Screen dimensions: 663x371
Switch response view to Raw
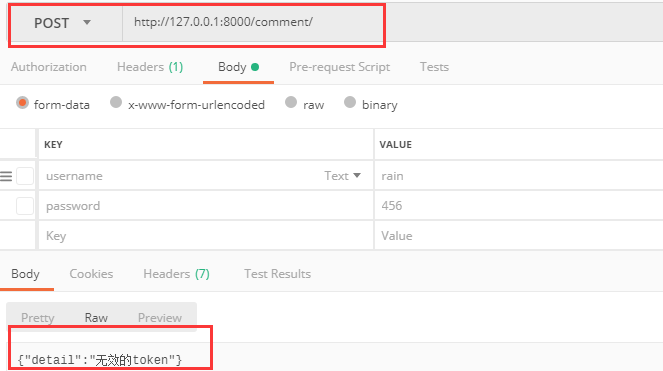click(x=96, y=318)
